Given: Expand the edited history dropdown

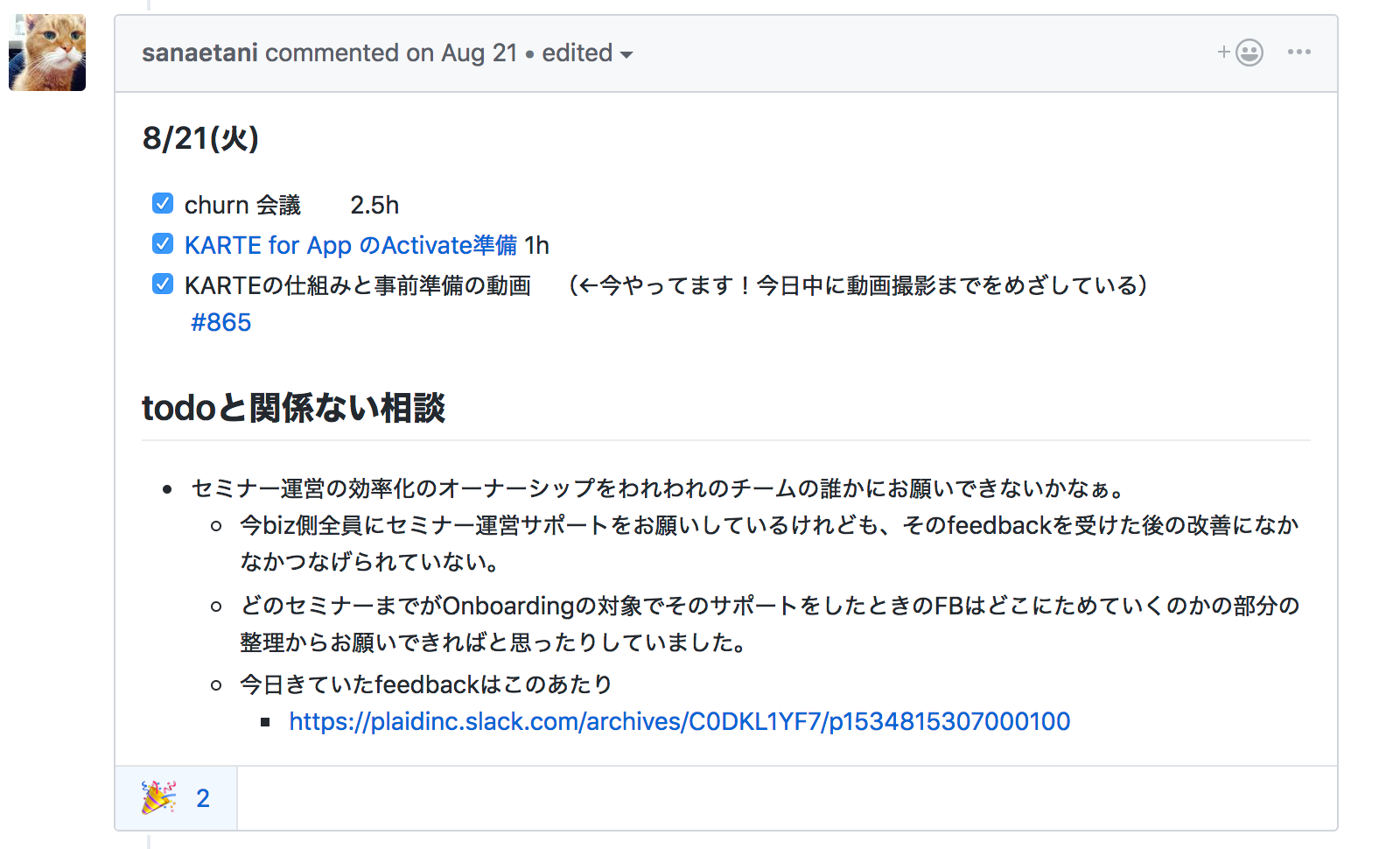Looking at the screenshot, I should (x=587, y=53).
